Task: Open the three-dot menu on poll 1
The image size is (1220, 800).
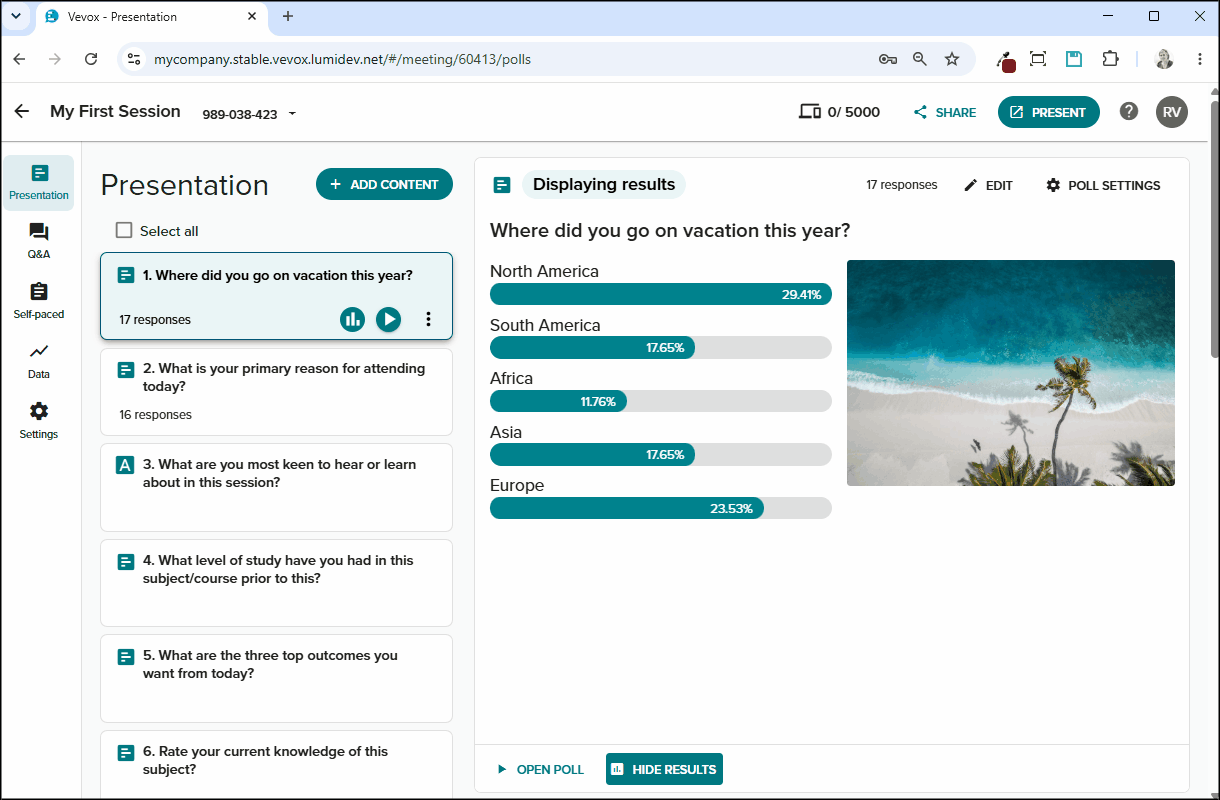Action: coord(428,319)
